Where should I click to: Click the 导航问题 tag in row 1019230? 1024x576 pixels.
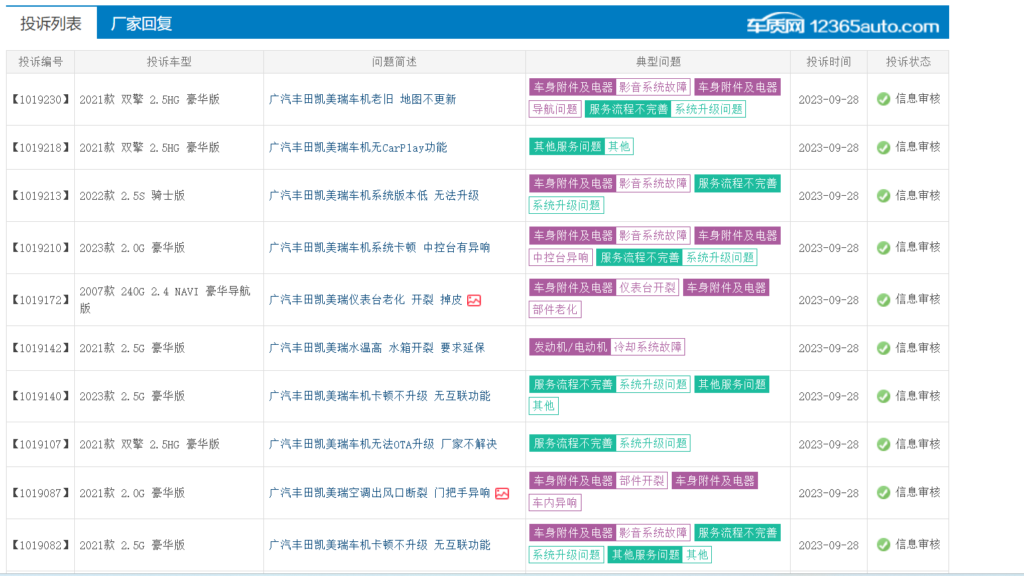(554, 109)
